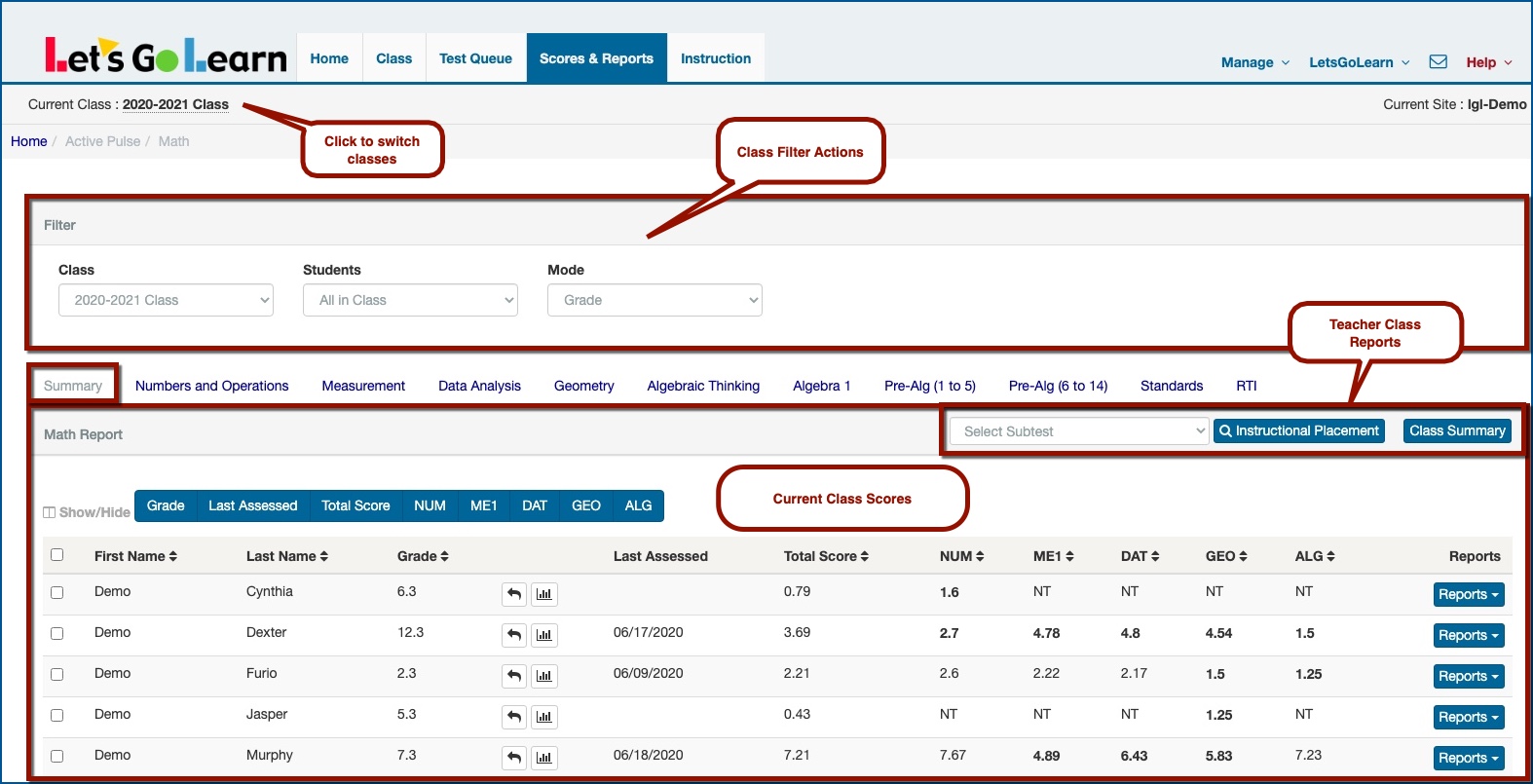Screen dimensions: 1533x784
Task: Open the mail envelope icon in header
Action: click(1438, 61)
